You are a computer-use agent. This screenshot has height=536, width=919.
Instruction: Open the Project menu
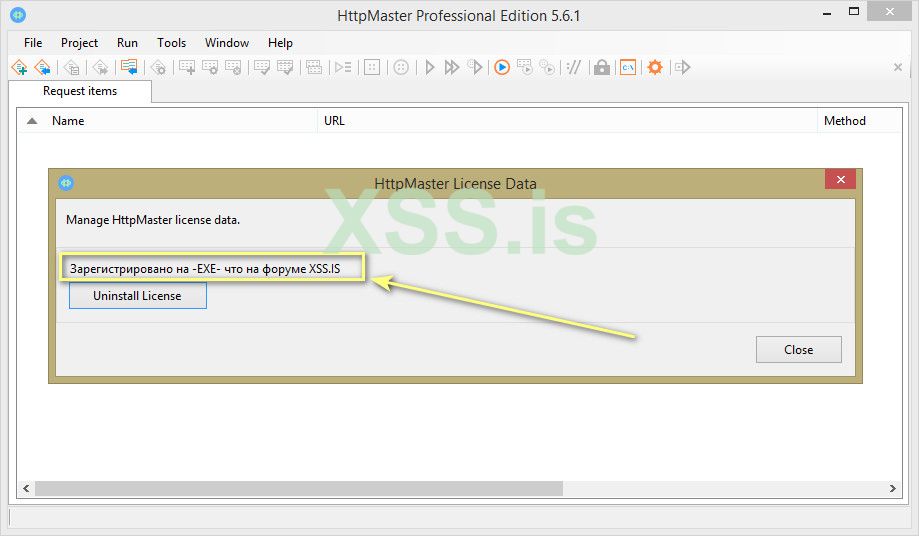tap(79, 43)
